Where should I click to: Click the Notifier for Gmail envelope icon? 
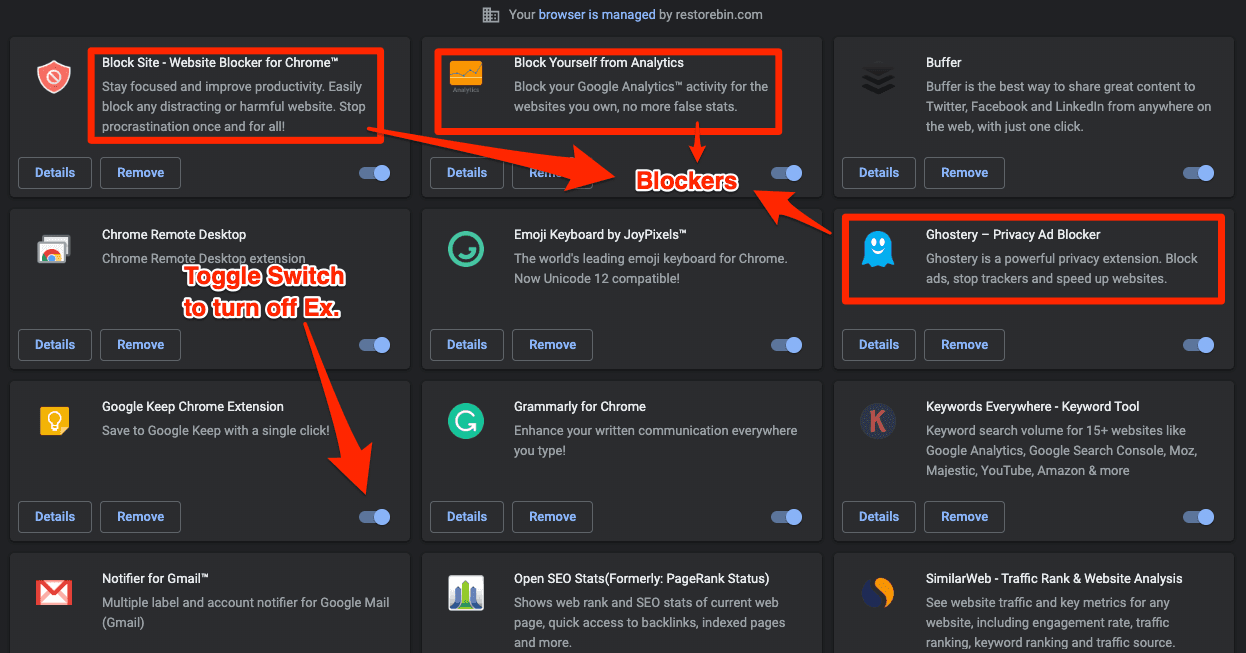pos(54,593)
